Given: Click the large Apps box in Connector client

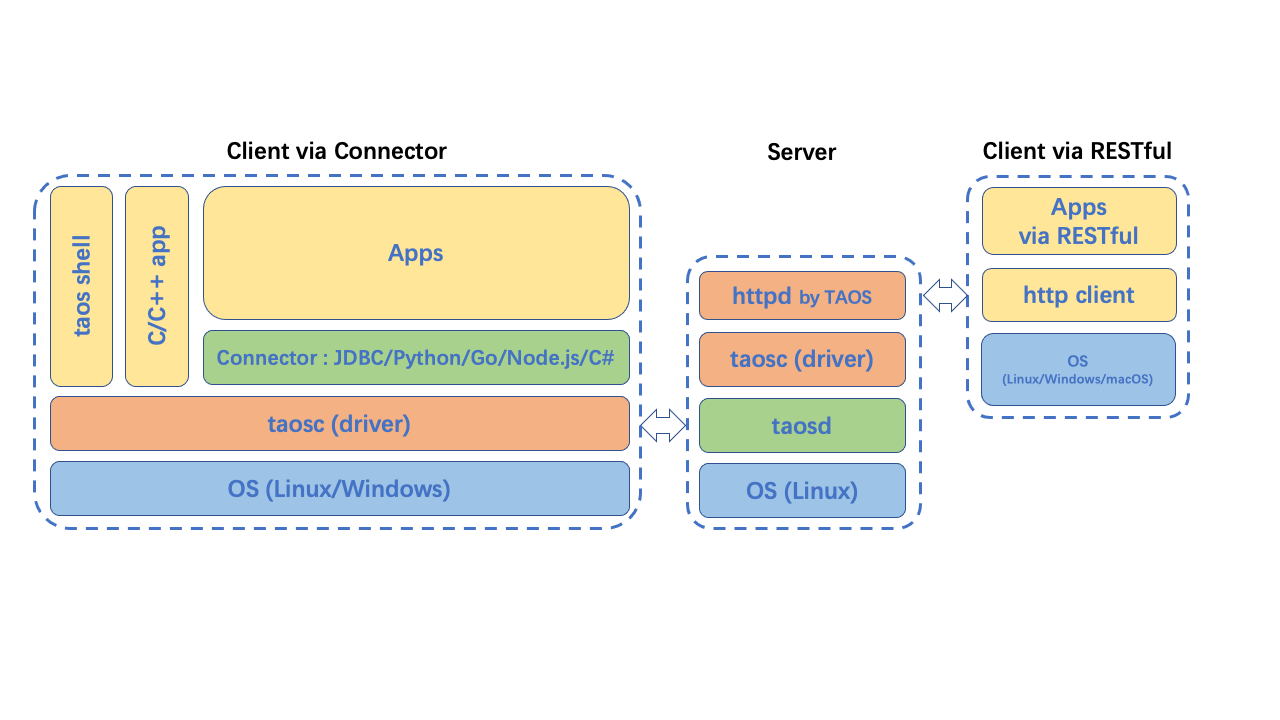Looking at the screenshot, I should click(x=416, y=253).
